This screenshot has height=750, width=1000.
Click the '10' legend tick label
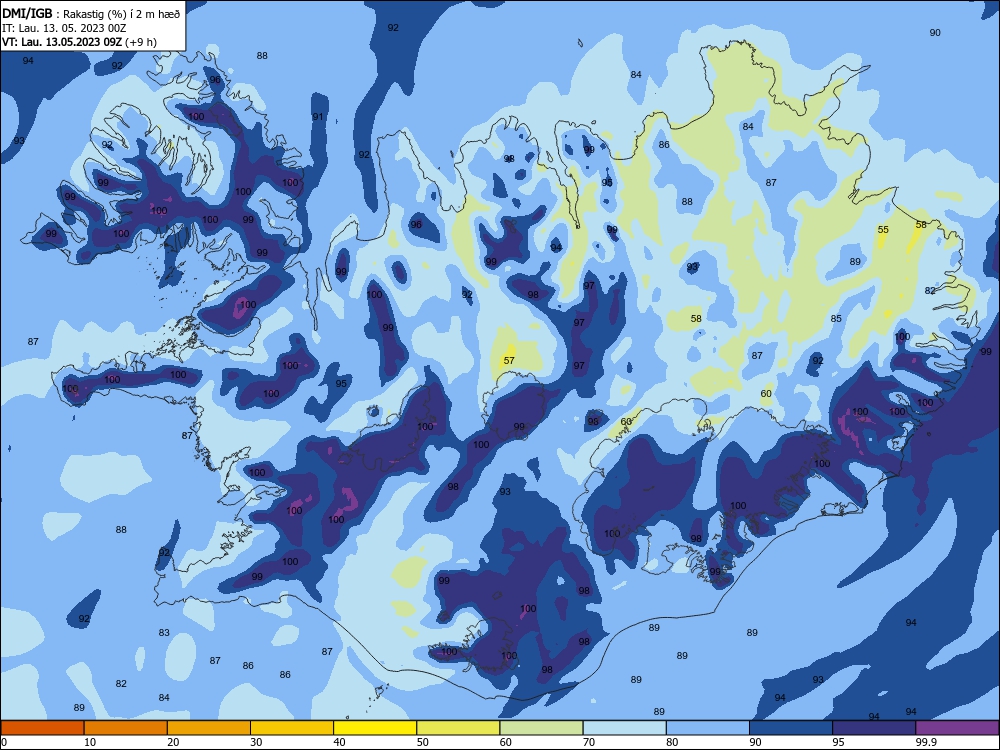click(90, 742)
